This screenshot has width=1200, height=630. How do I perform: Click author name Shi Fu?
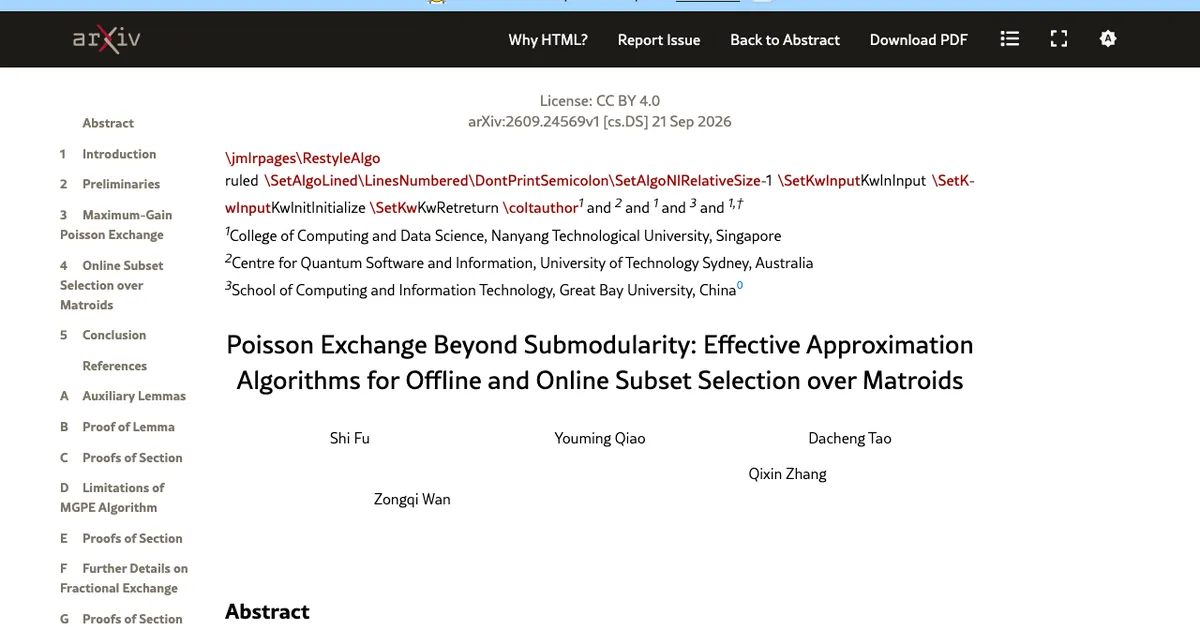350,438
